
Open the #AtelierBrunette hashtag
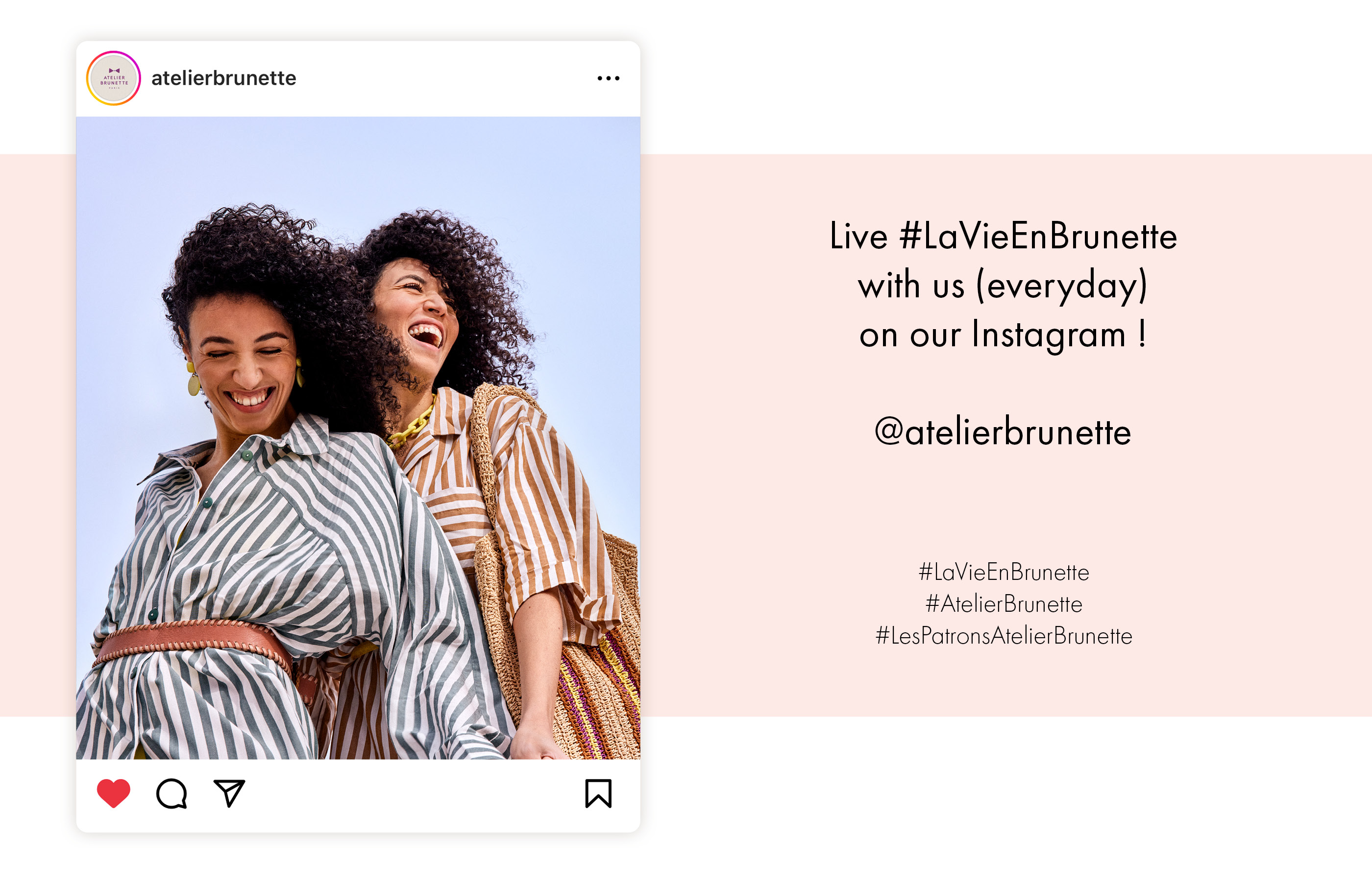tap(1004, 604)
